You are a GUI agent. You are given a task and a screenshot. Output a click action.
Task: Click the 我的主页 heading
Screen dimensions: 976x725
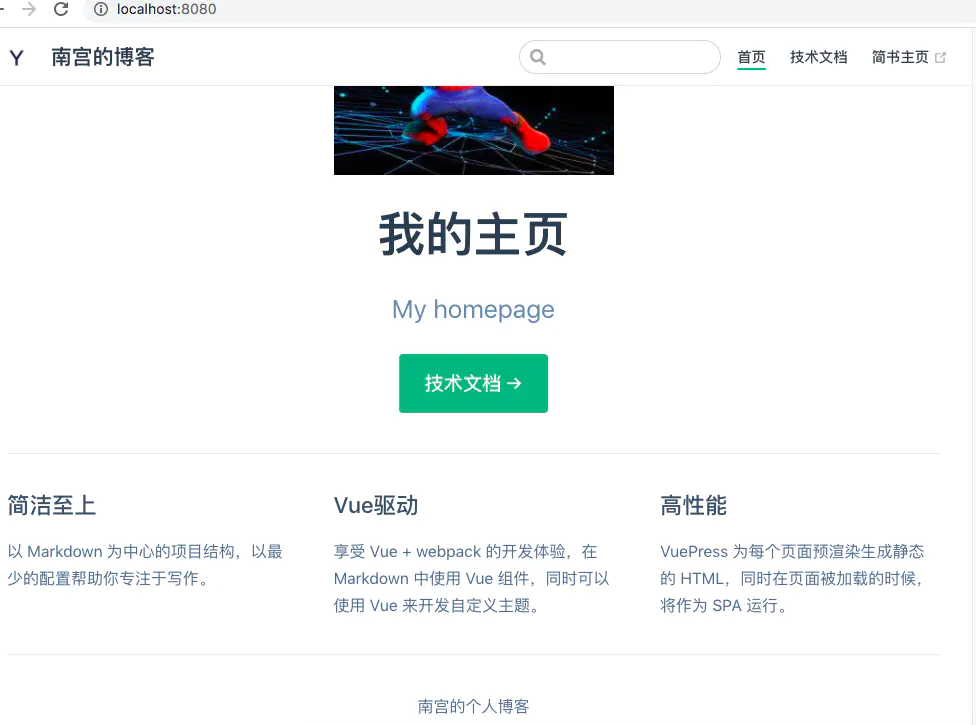(473, 234)
